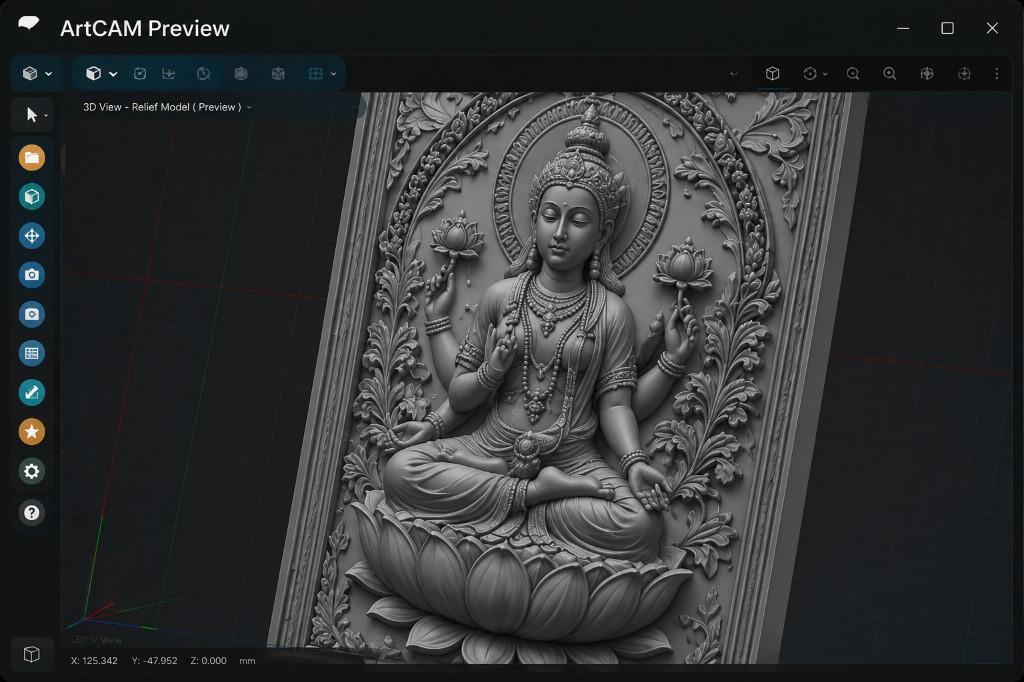
Task: Click the cube fit-to-view icon right of the zoom in magnifier
Action: [x=927, y=74]
